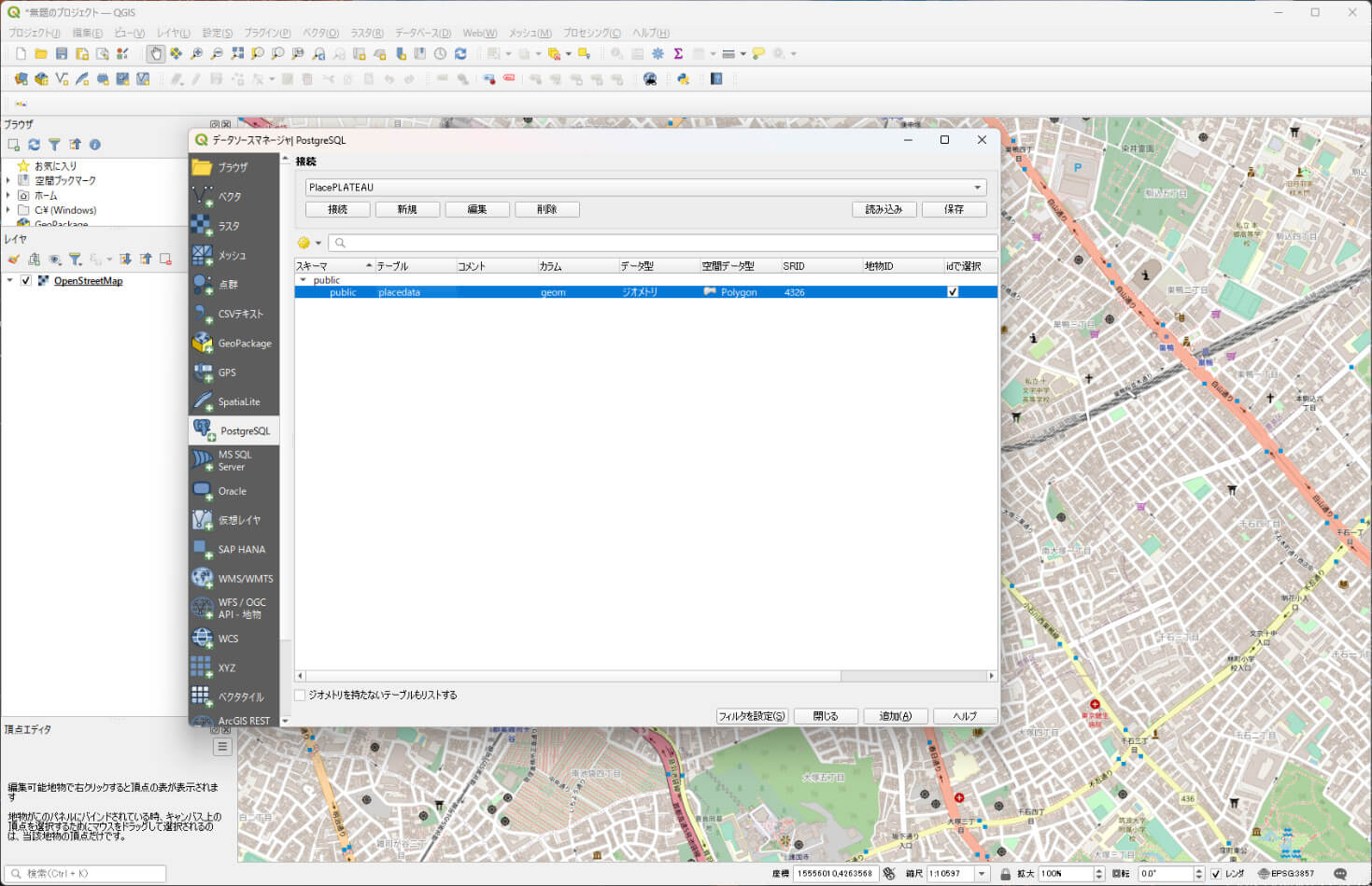The image size is (1372, 886).
Task: Click the Zoom Full extent icon
Action: [x=237, y=53]
